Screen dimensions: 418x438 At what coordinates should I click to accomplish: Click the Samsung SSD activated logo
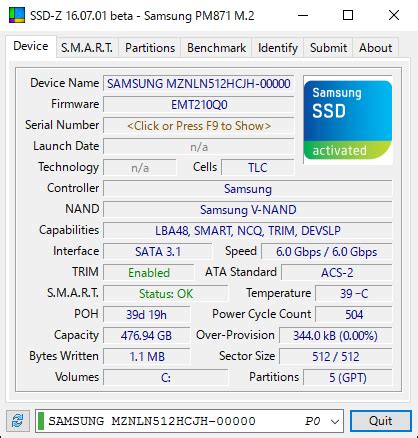pyautogui.click(x=348, y=120)
